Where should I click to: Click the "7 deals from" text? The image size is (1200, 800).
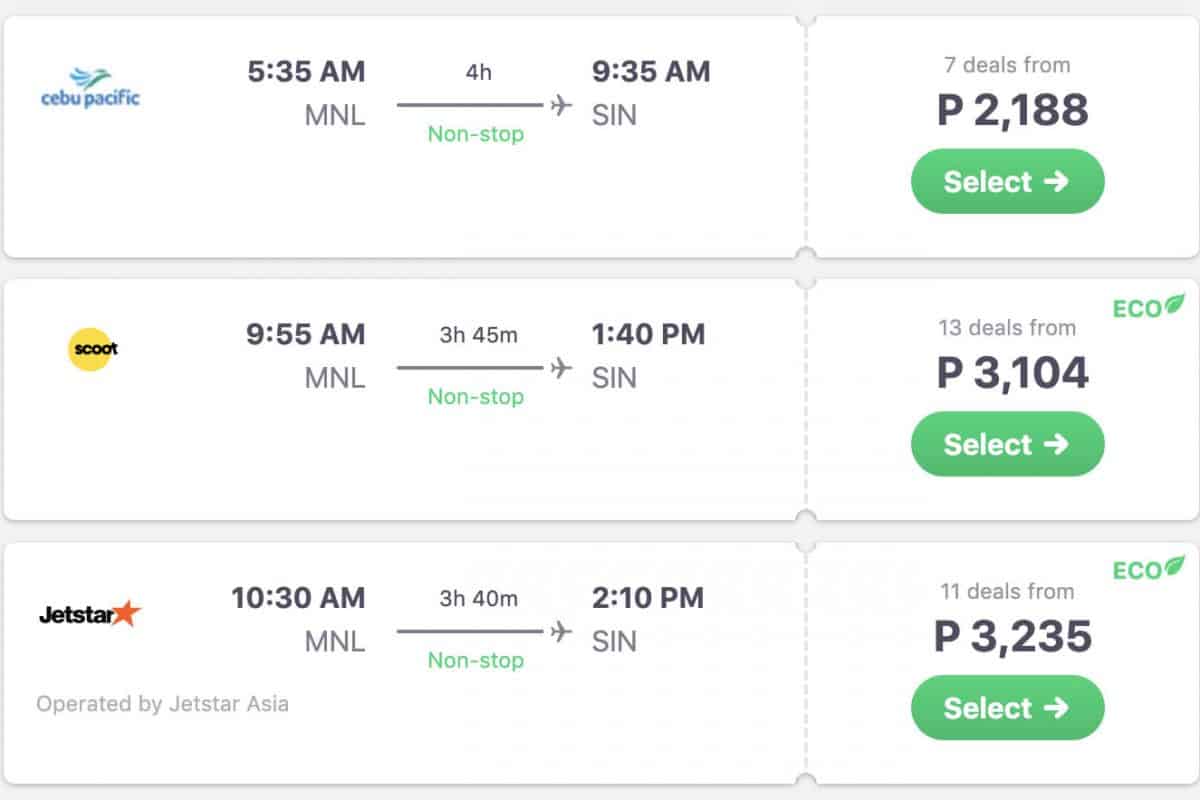[1007, 66]
